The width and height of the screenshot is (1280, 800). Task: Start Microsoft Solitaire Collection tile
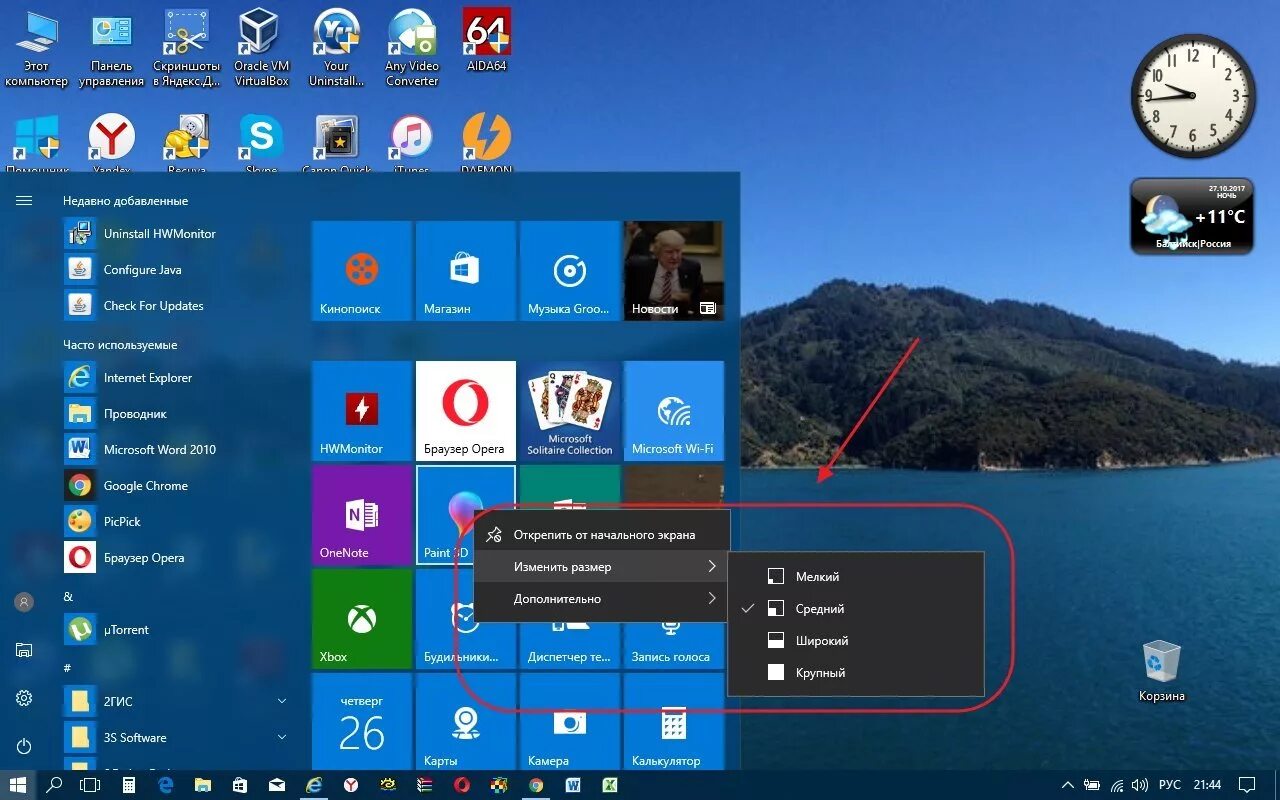(570, 411)
